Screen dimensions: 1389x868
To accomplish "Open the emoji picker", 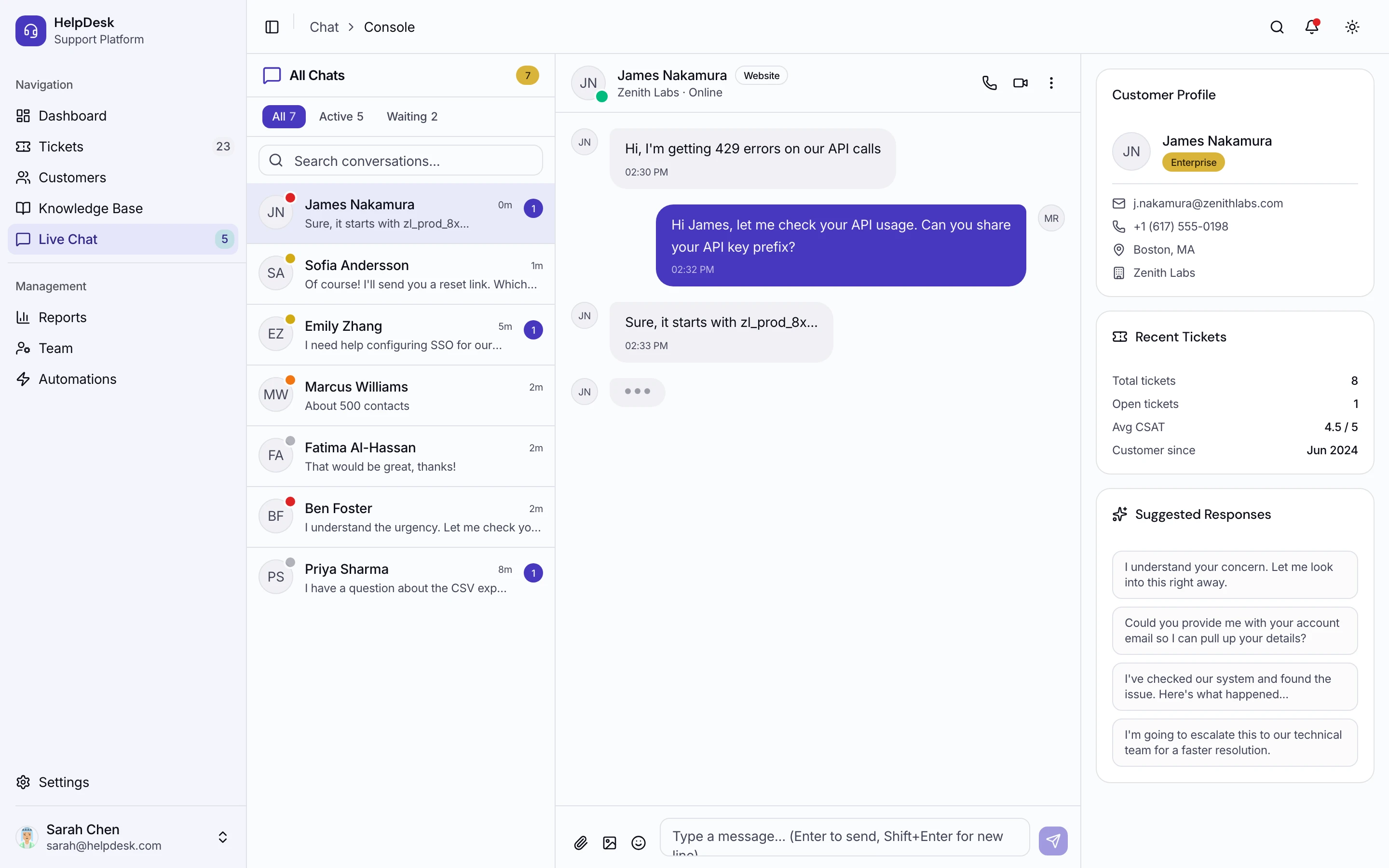I will point(638,842).
